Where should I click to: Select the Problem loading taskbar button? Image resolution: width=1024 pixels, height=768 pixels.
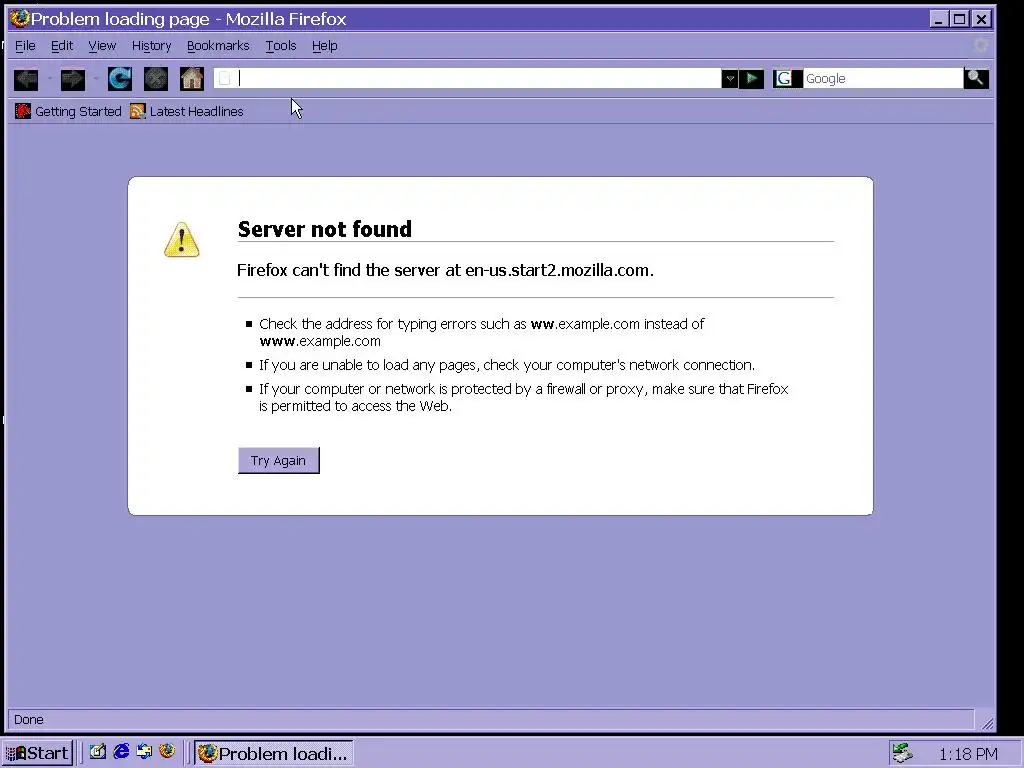tap(274, 753)
